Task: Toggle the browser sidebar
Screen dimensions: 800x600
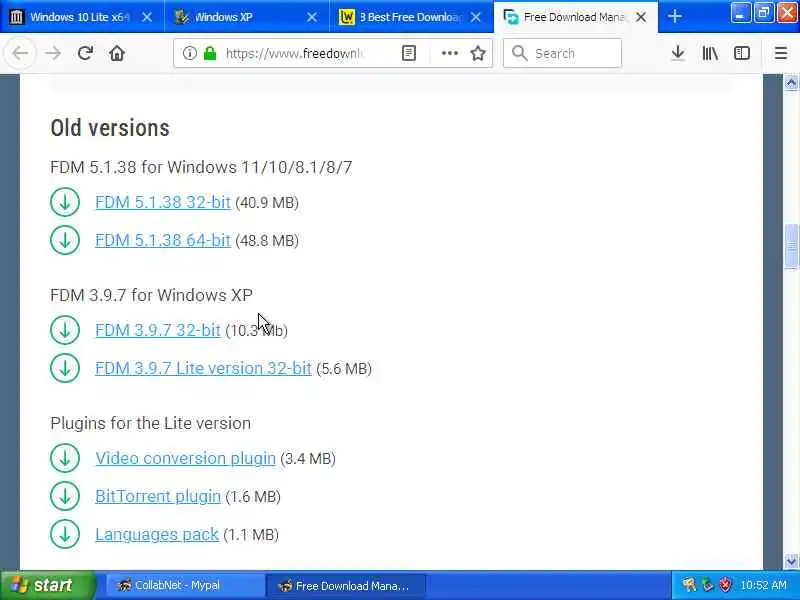Action: (742, 53)
